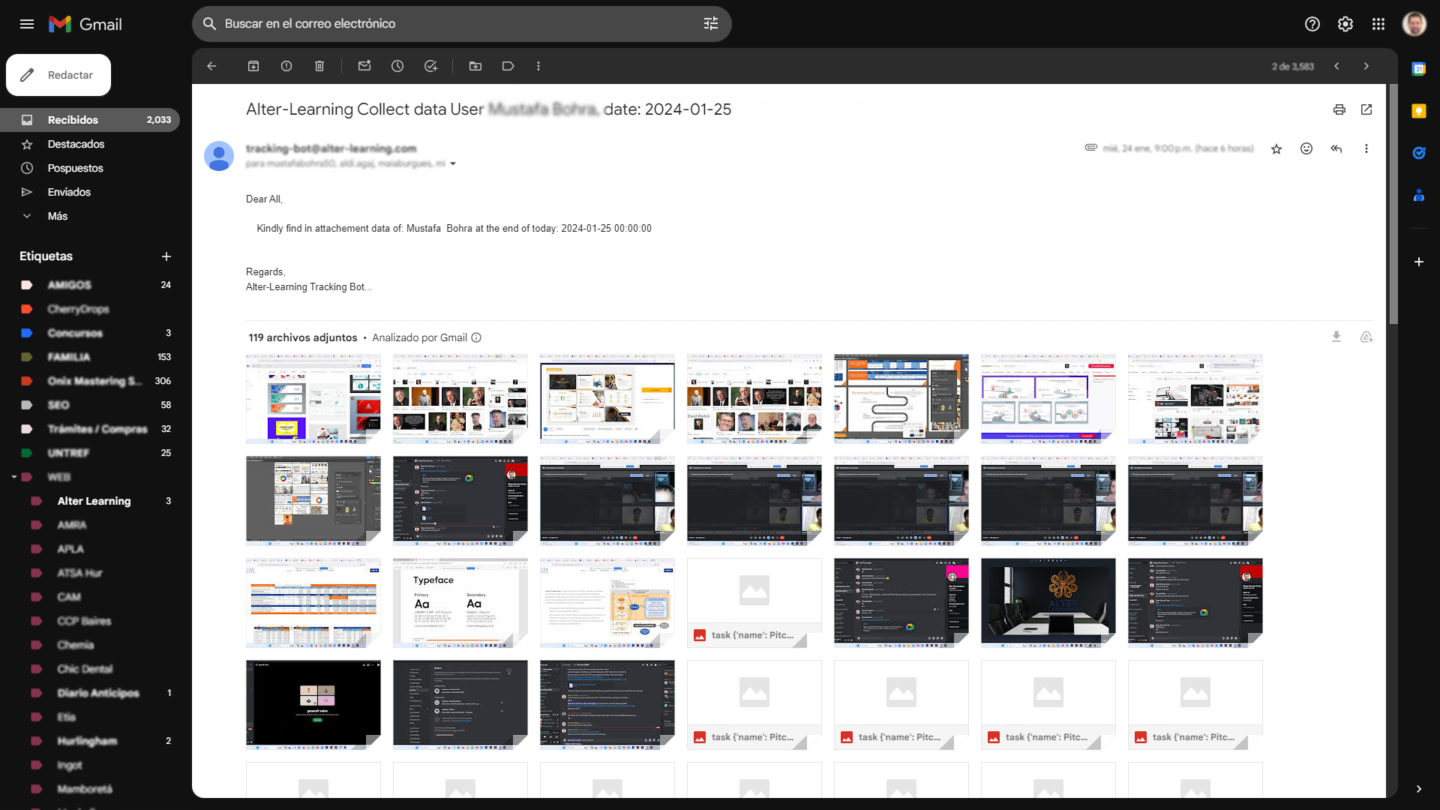The image size is (1440, 810).
Task: Open the Alter Learning label
Action: [94, 501]
